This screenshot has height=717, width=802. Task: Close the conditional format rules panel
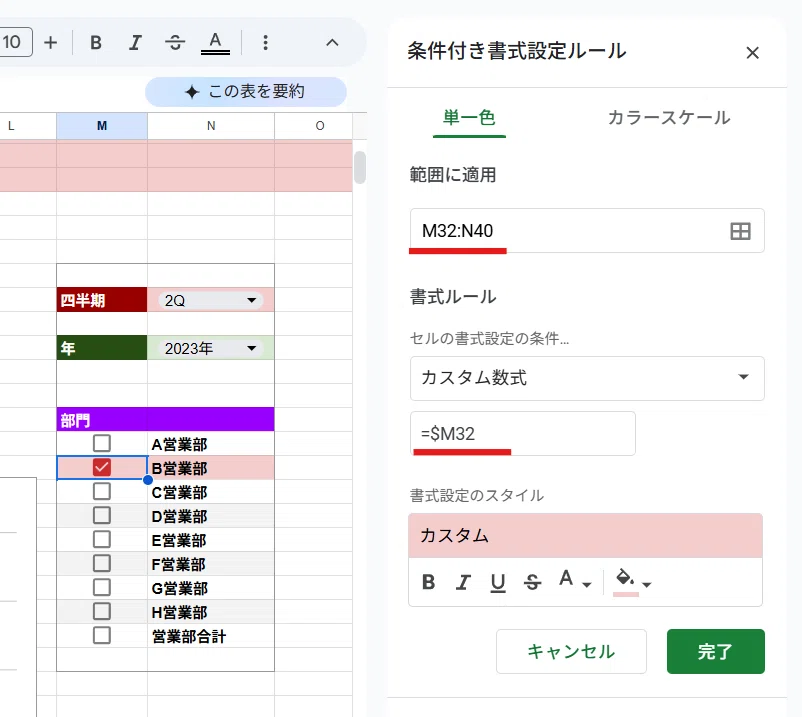[752, 53]
